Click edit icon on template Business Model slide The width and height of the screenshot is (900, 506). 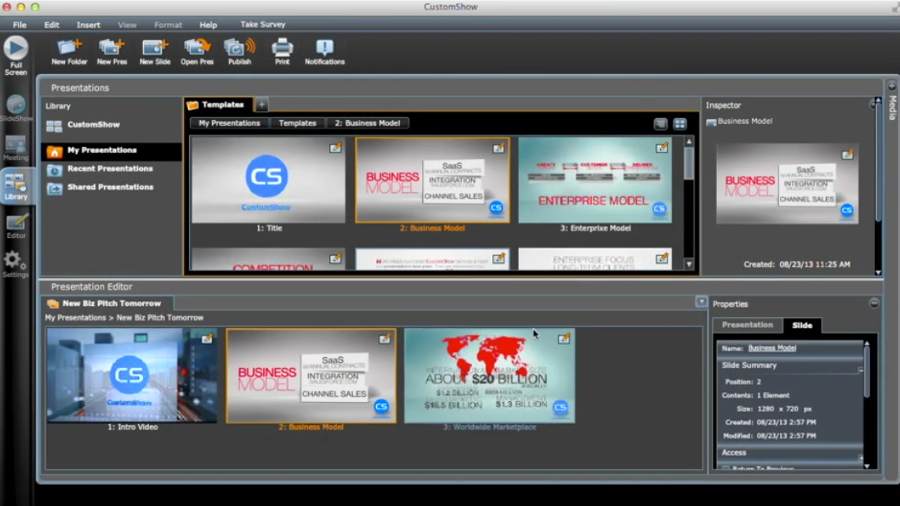[x=498, y=148]
